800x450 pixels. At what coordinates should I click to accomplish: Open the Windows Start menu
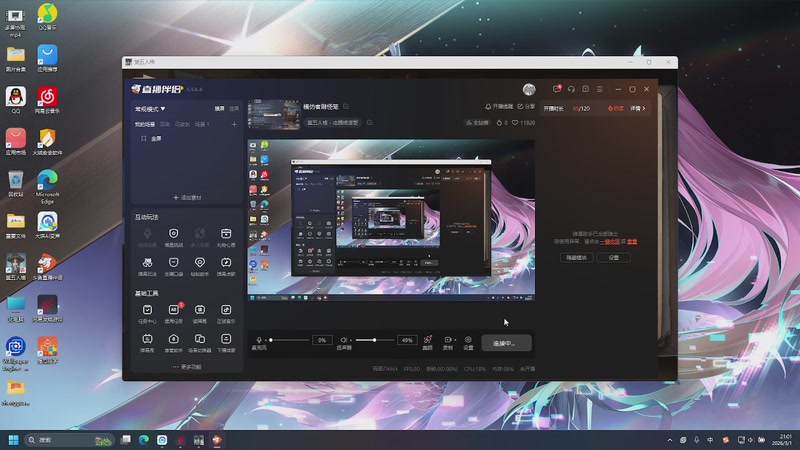[14, 440]
